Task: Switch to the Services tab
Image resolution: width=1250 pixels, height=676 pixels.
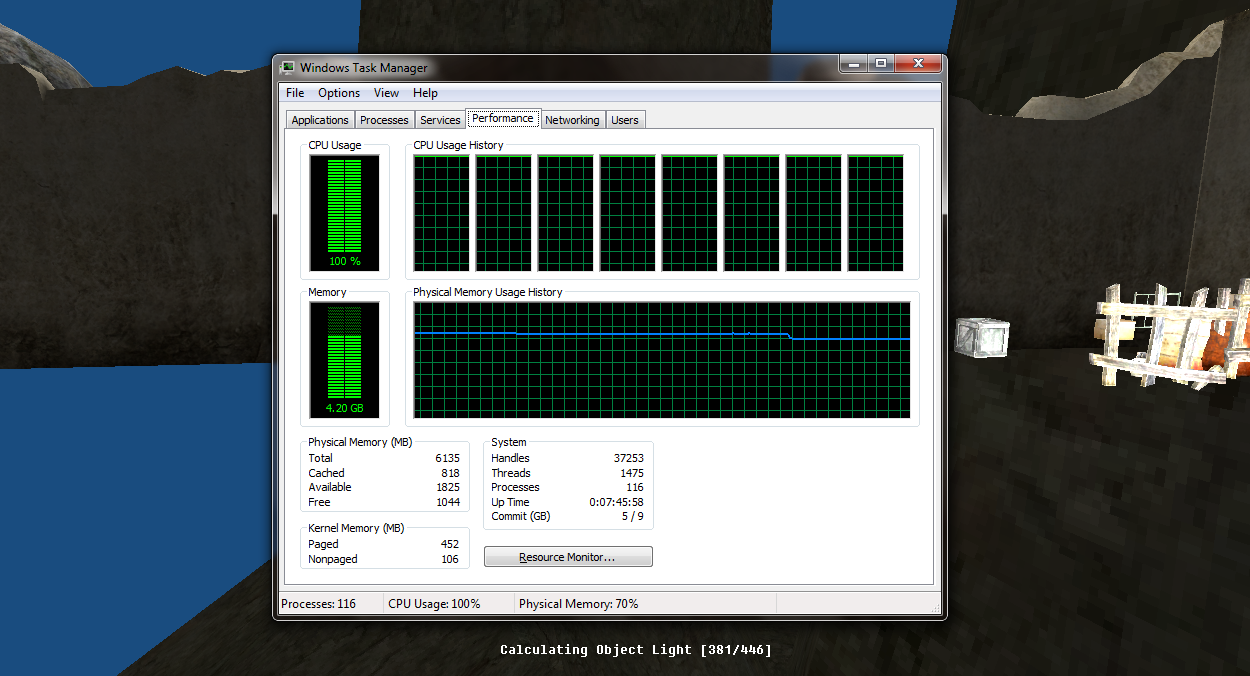Action: click(x=440, y=120)
